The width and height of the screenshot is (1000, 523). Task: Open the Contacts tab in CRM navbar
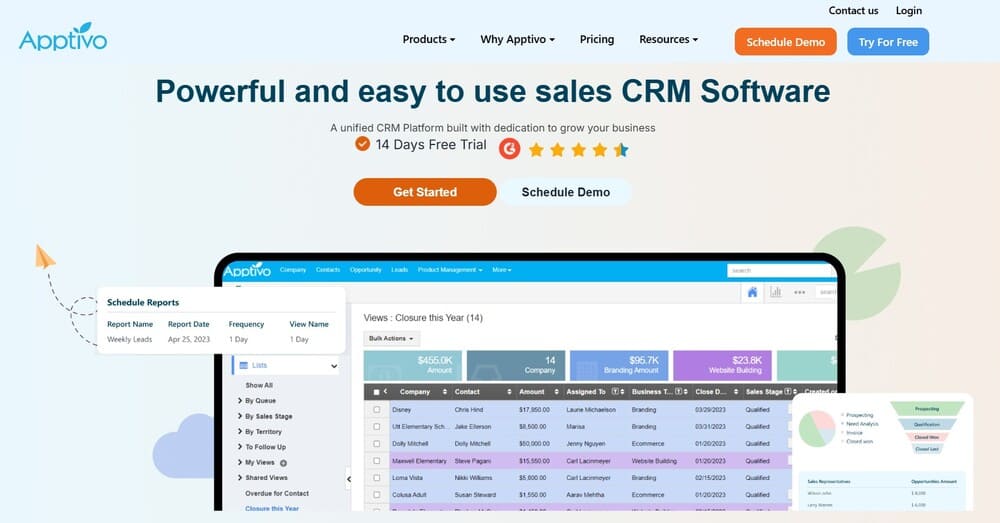coord(328,270)
